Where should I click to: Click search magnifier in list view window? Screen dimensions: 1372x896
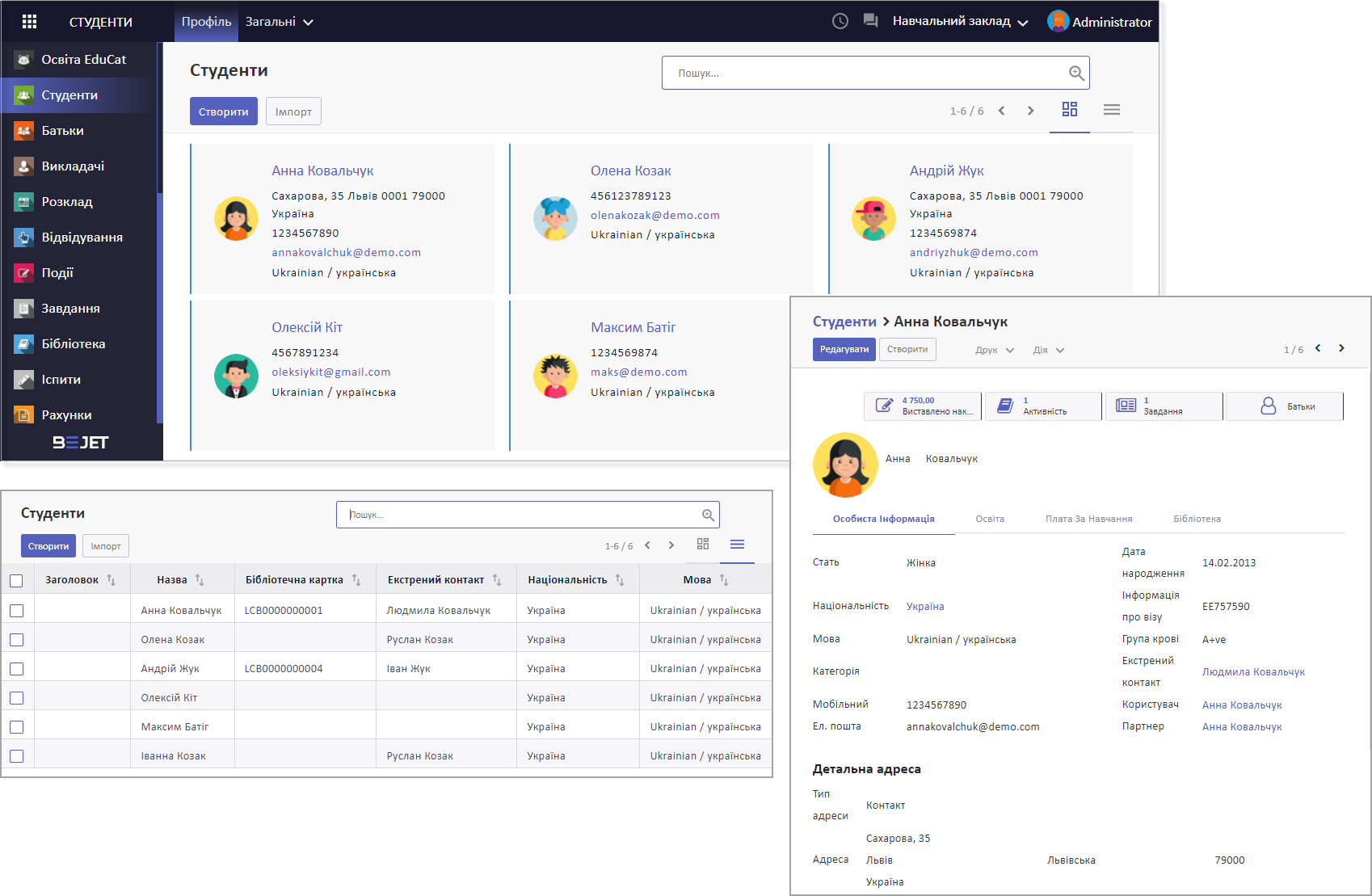point(708,515)
